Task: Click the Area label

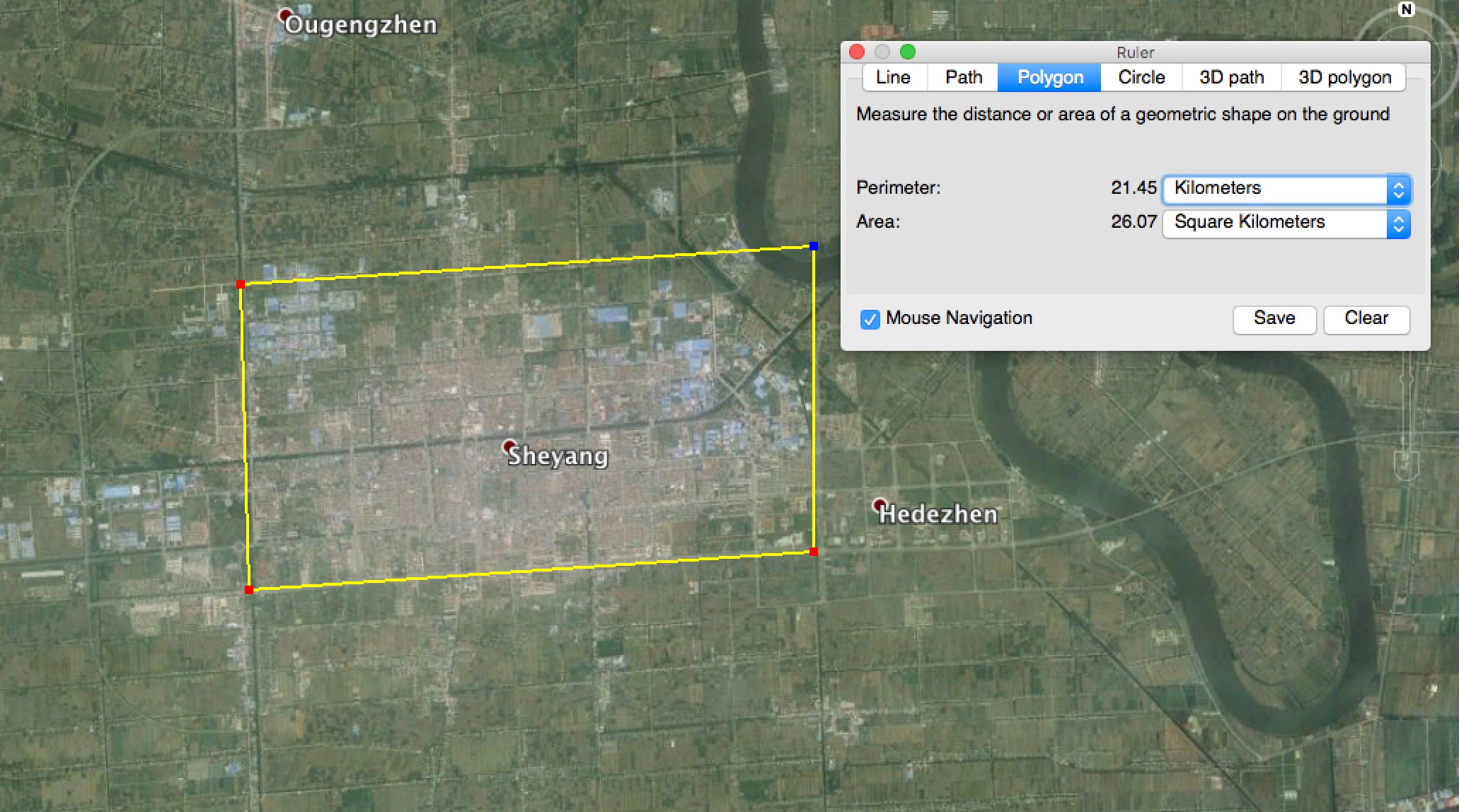Action: tap(878, 221)
